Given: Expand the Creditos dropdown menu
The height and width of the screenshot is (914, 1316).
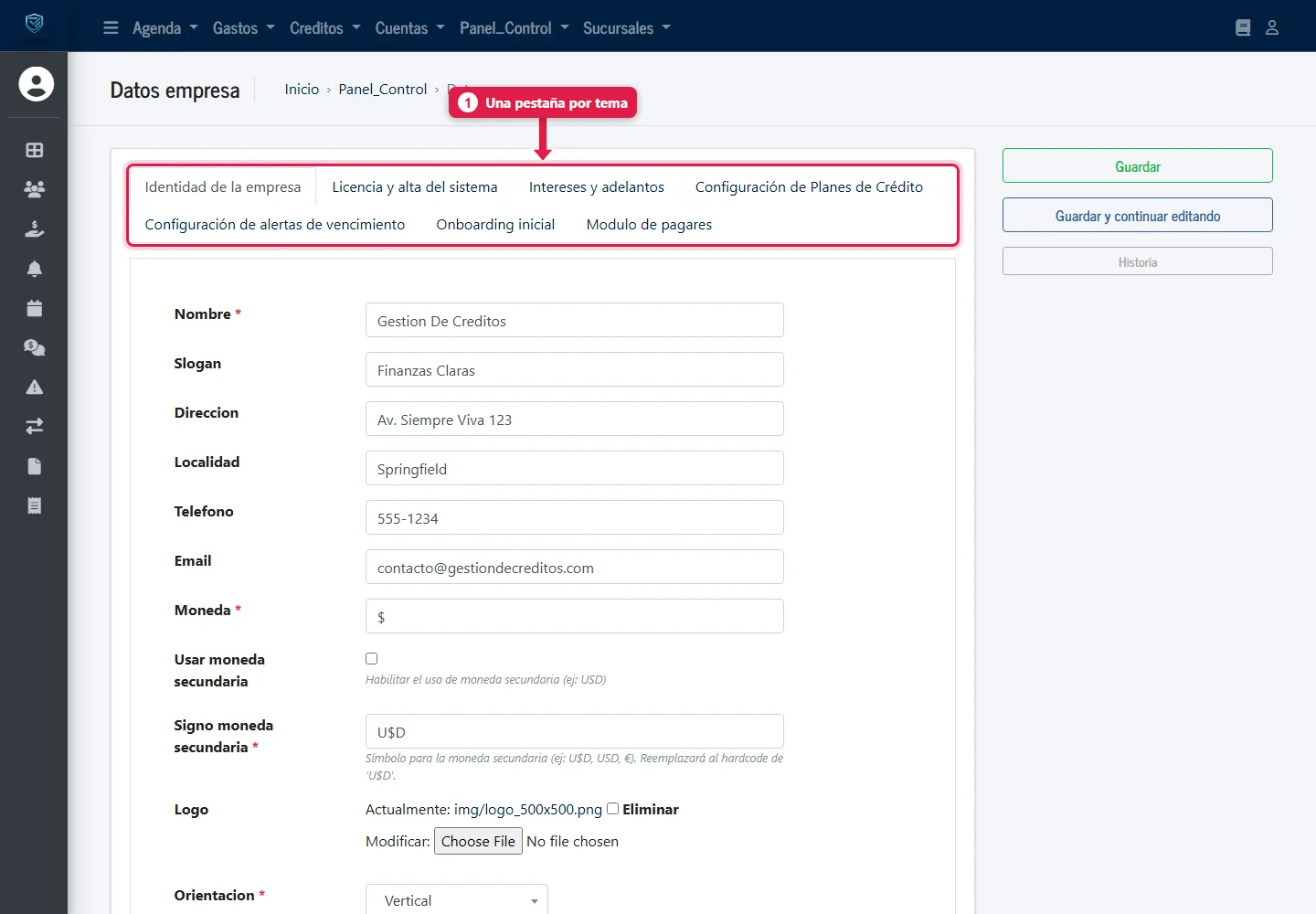Looking at the screenshot, I should (x=325, y=28).
